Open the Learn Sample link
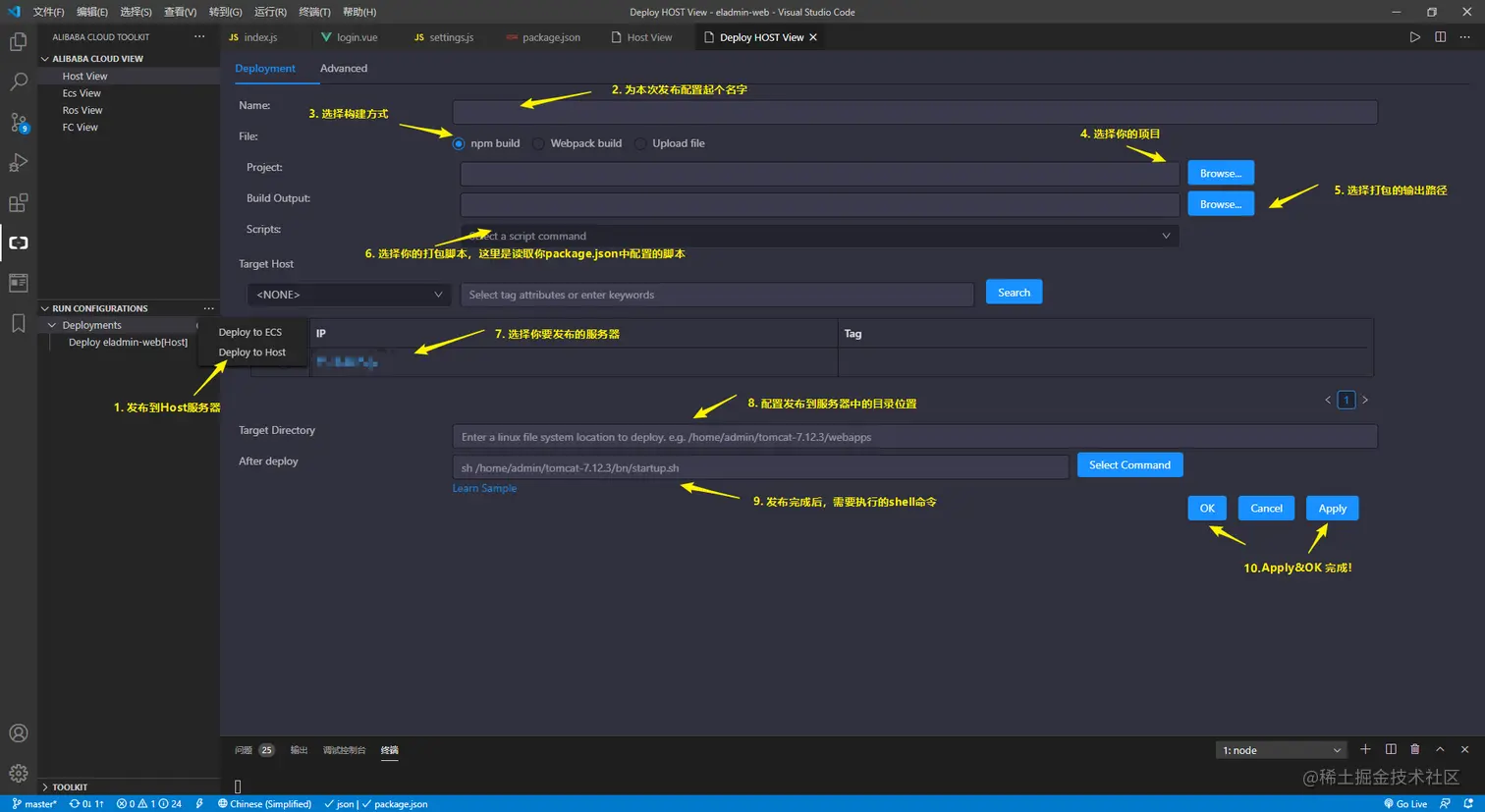The width and height of the screenshot is (1485, 812). coord(484,488)
